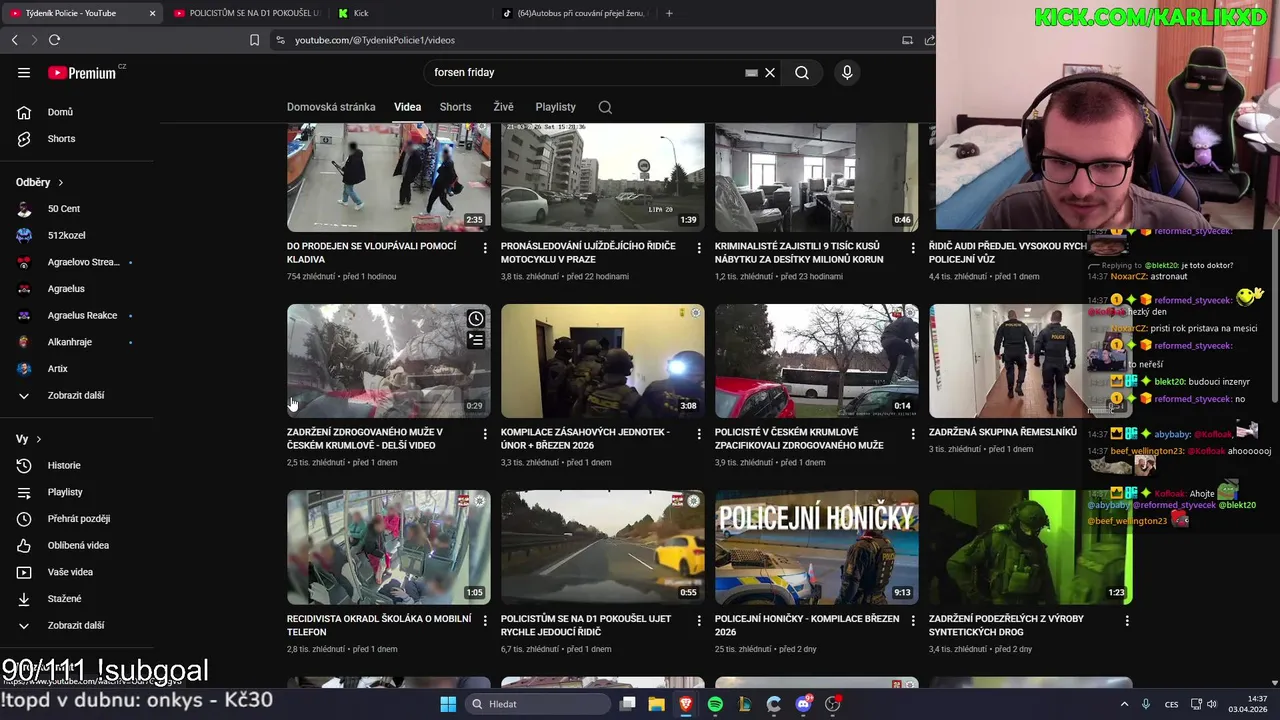
Task: Open options for Policistům se na D1 video
Action: 699,621
